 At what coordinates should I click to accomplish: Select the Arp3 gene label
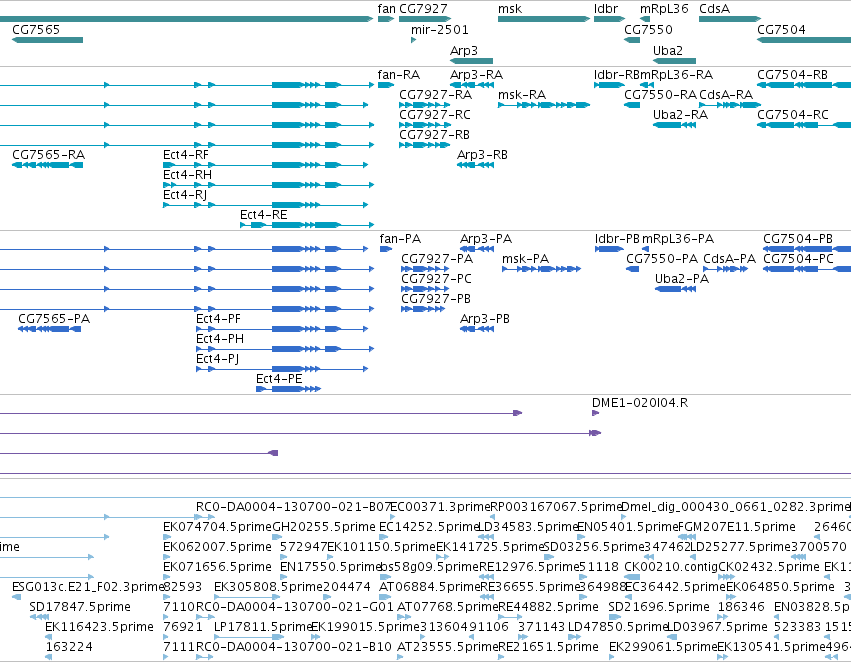tap(463, 50)
